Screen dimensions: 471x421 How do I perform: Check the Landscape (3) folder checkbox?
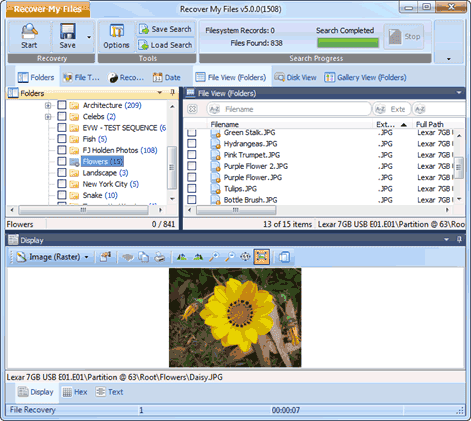(62, 173)
